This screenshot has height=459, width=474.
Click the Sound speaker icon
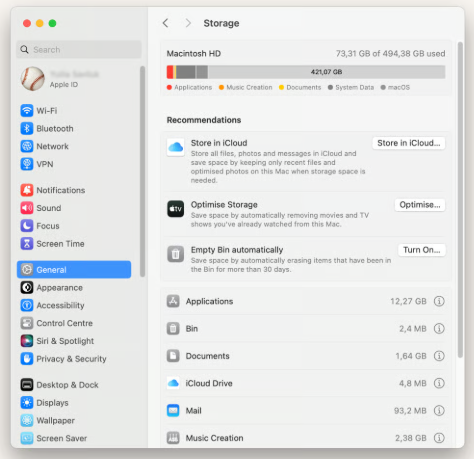point(27,208)
